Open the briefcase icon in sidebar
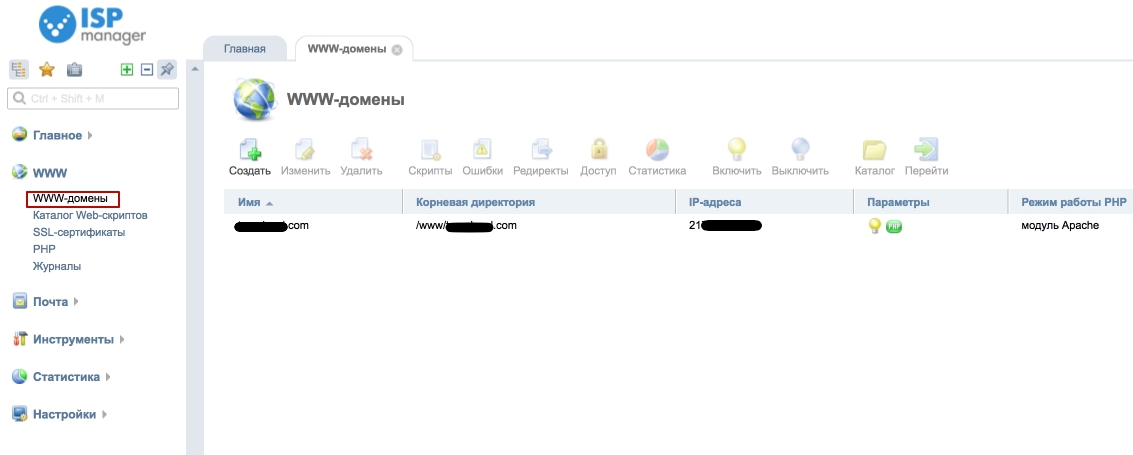The height and width of the screenshot is (455, 1133). point(74,70)
